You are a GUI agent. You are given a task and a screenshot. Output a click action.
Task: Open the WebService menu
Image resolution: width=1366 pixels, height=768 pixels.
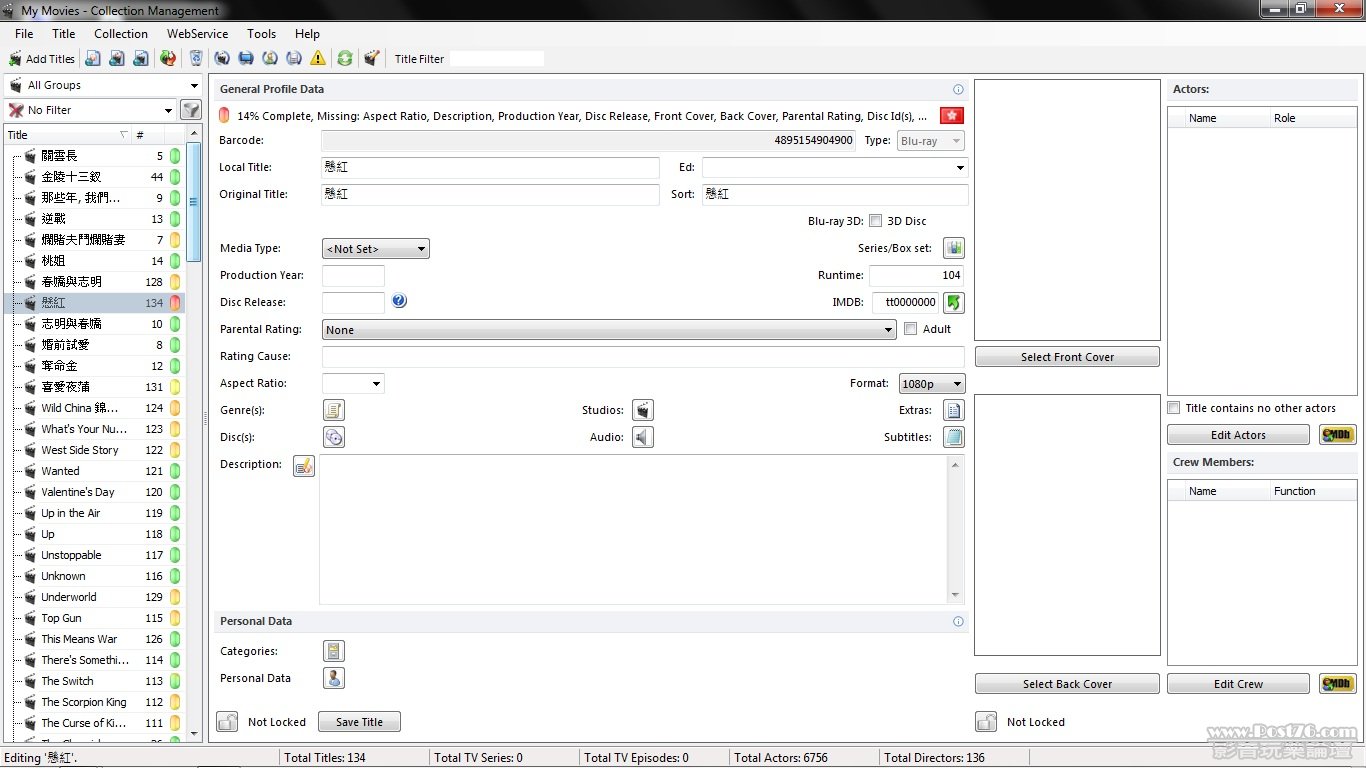click(x=197, y=34)
